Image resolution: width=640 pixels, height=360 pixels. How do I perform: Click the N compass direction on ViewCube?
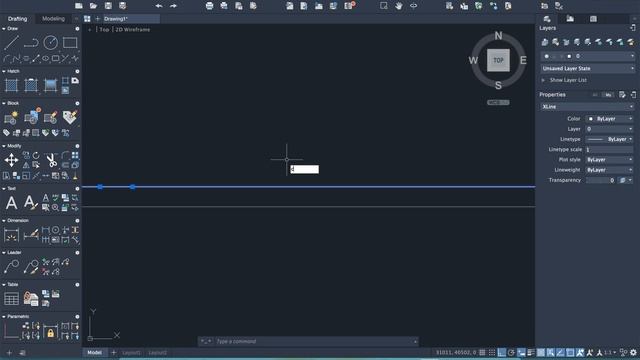click(498, 36)
